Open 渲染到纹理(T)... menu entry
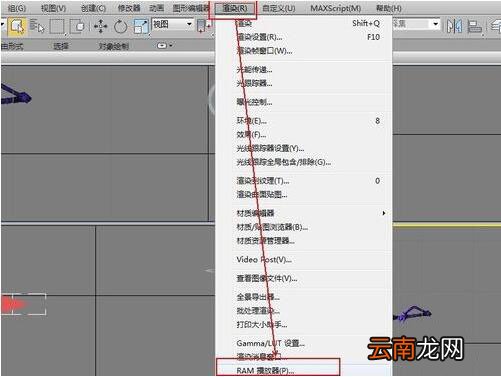The height and width of the screenshot is (377, 501). (304, 181)
